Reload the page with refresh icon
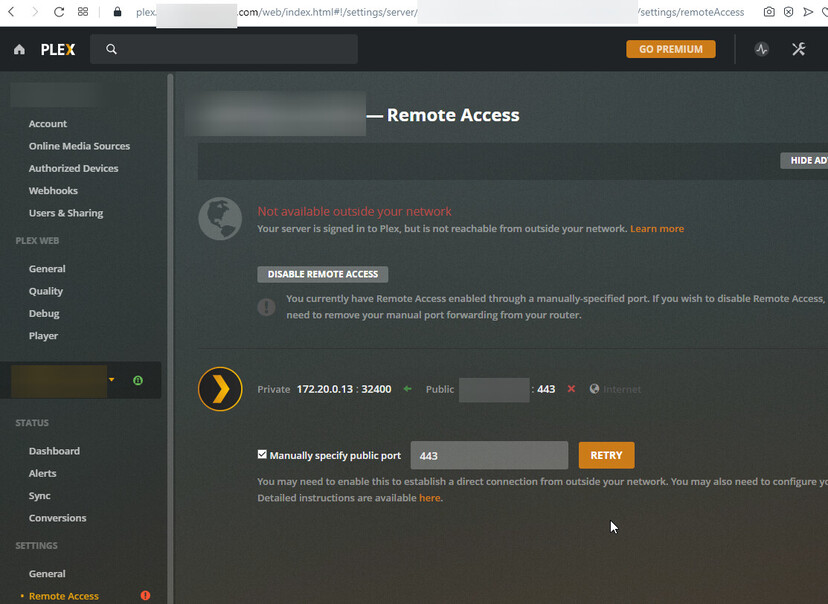This screenshot has width=828, height=604. pos(59,12)
